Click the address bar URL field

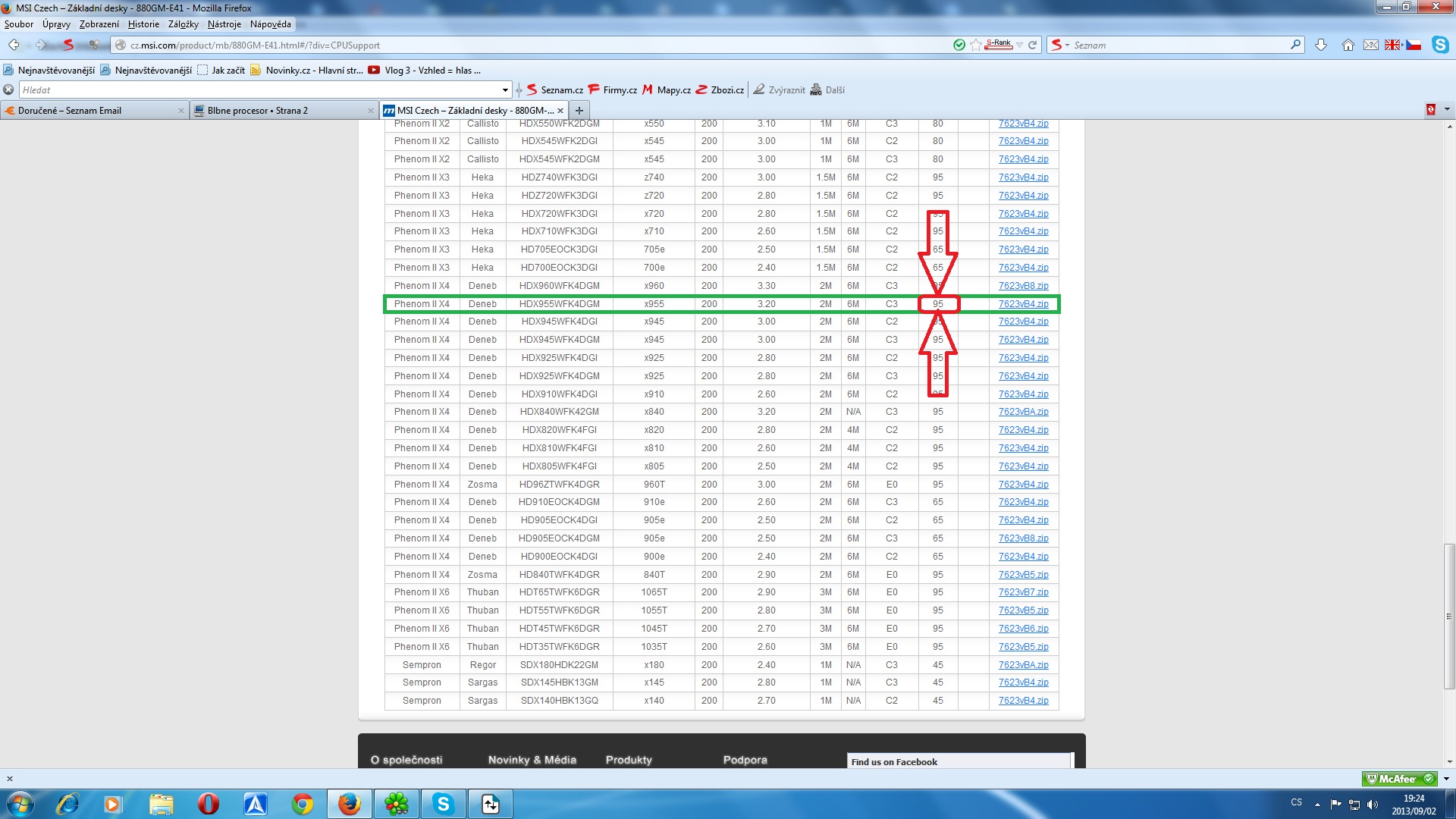coord(531,45)
